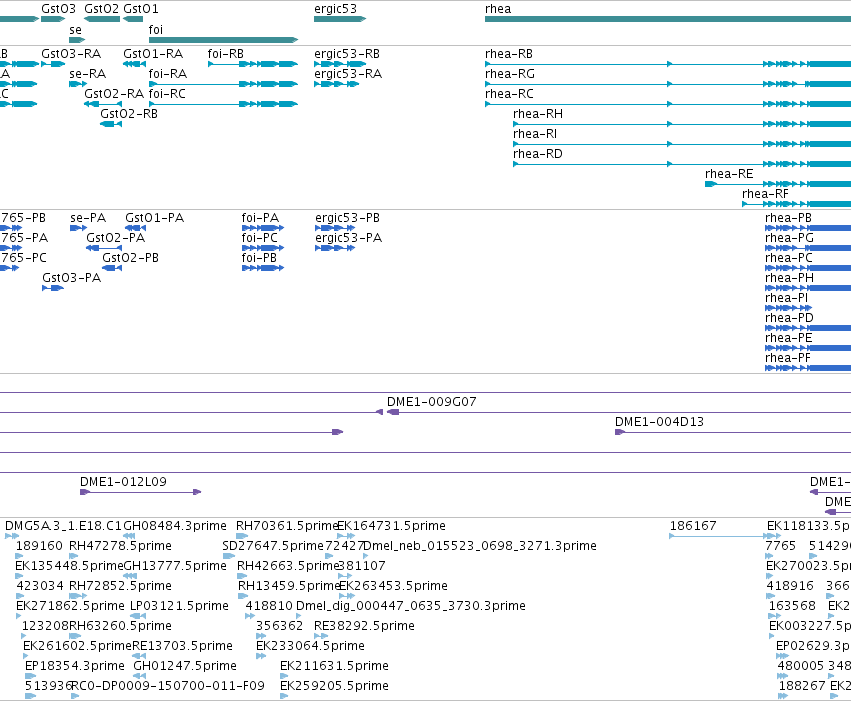Select transcript se-RA
The width and height of the screenshot is (851, 701).
point(88,74)
